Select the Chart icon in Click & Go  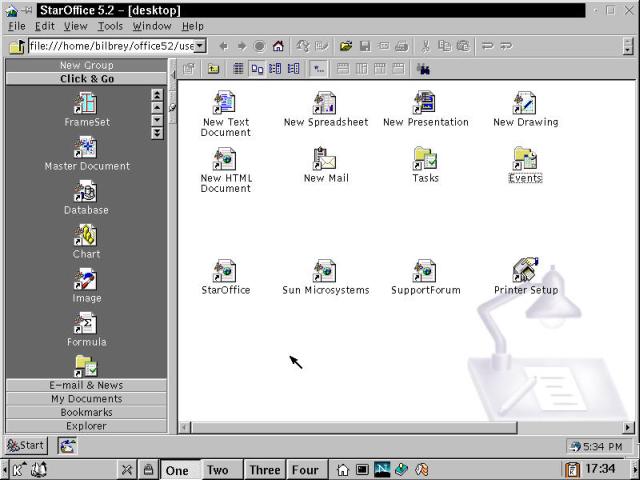coord(86,236)
